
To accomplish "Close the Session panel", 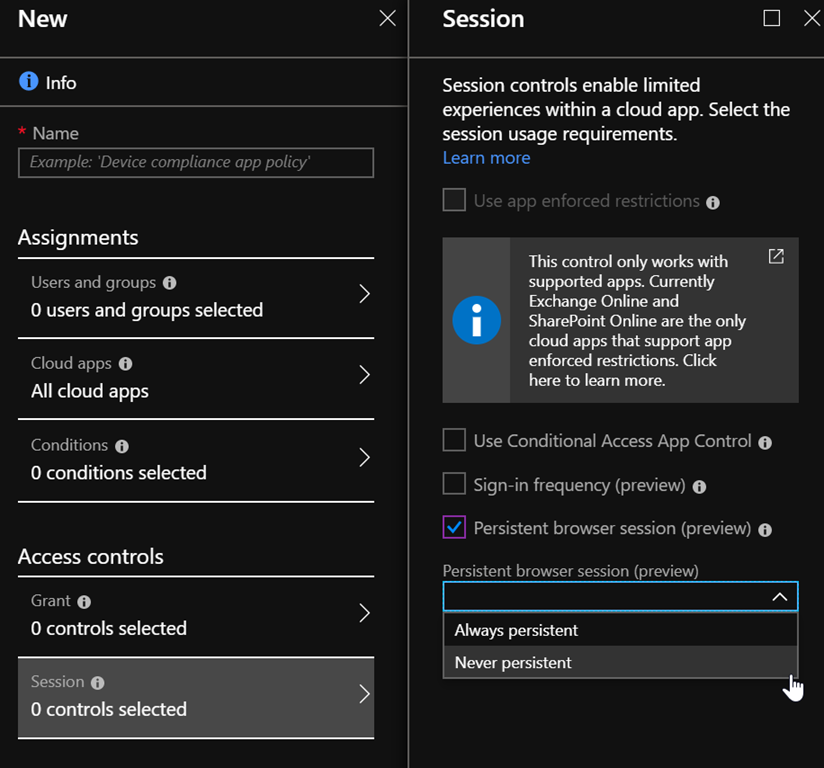I will click(812, 18).
